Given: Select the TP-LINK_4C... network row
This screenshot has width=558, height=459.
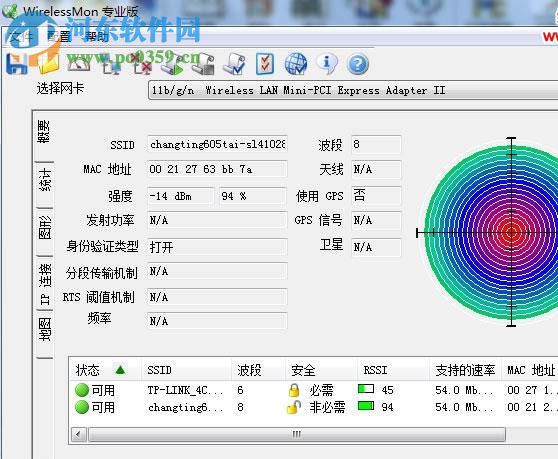Looking at the screenshot, I should (x=313, y=390).
